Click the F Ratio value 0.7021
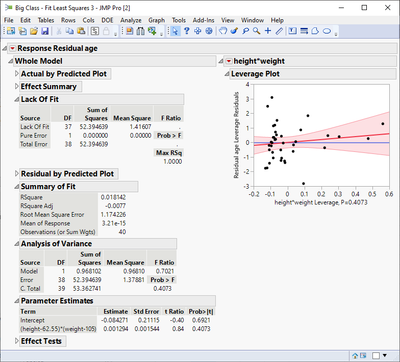400x362 pixels. pos(165,271)
